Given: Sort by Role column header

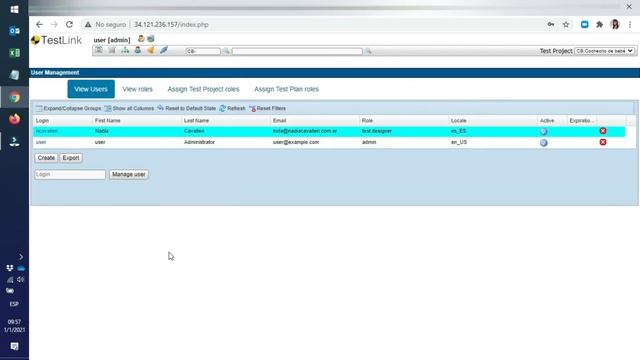Looking at the screenshot, I should pos(367,121).
